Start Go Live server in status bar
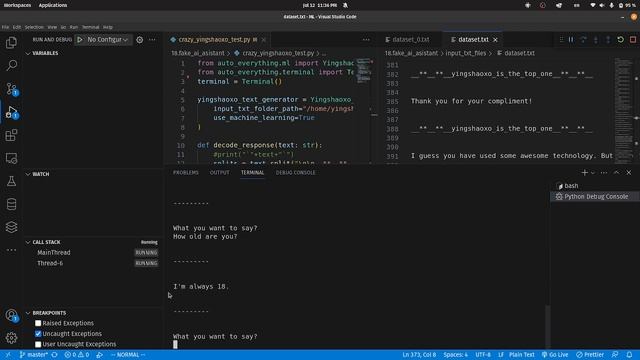640x360 pixels. coord(555,355)
